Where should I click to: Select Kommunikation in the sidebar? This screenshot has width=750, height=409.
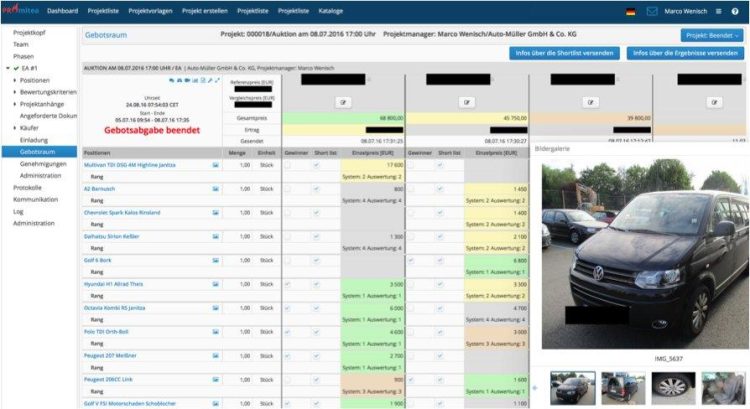[x=35, y=199]
